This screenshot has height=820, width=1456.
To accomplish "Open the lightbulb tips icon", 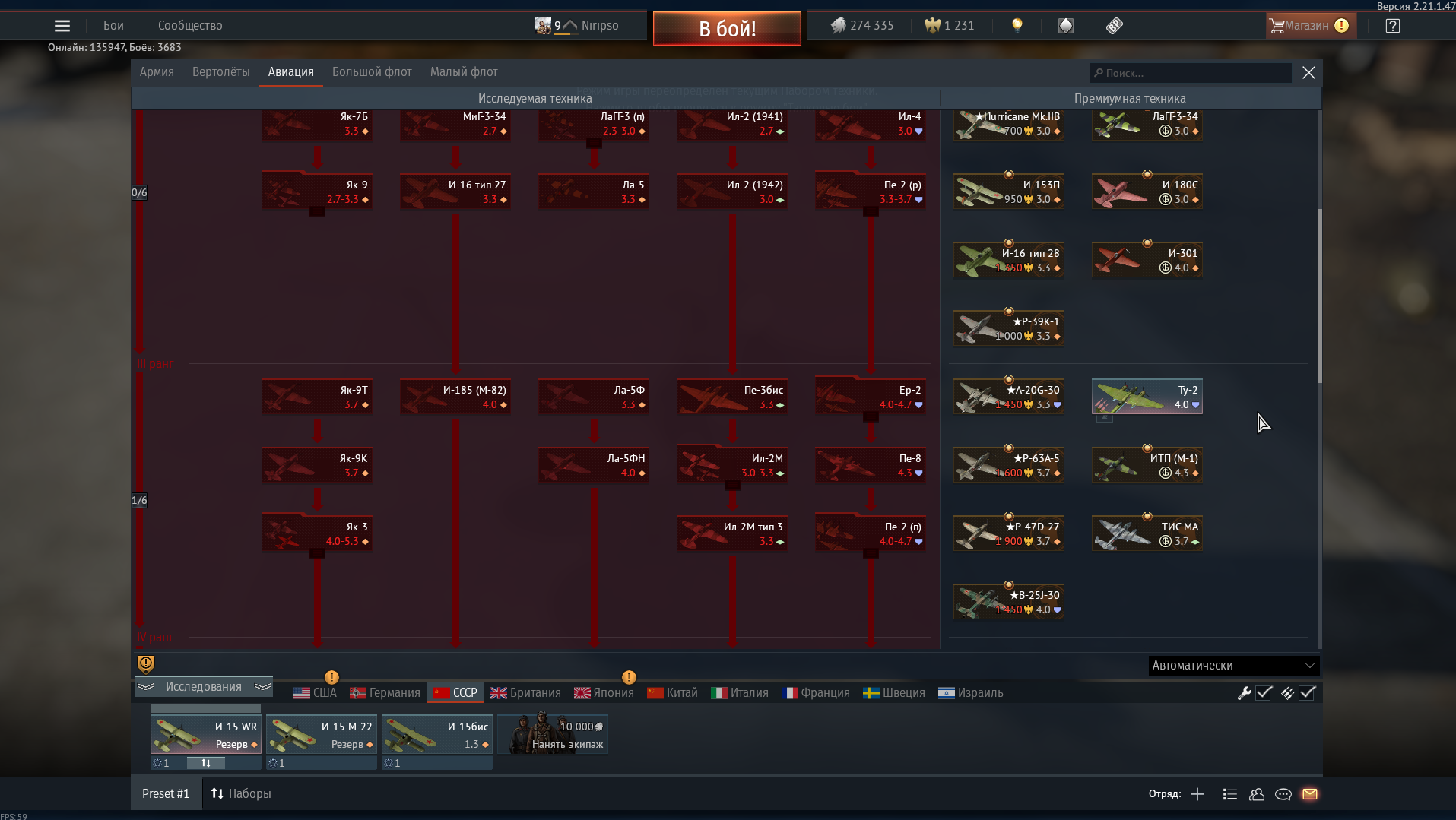I will (x=1017, y=26).
